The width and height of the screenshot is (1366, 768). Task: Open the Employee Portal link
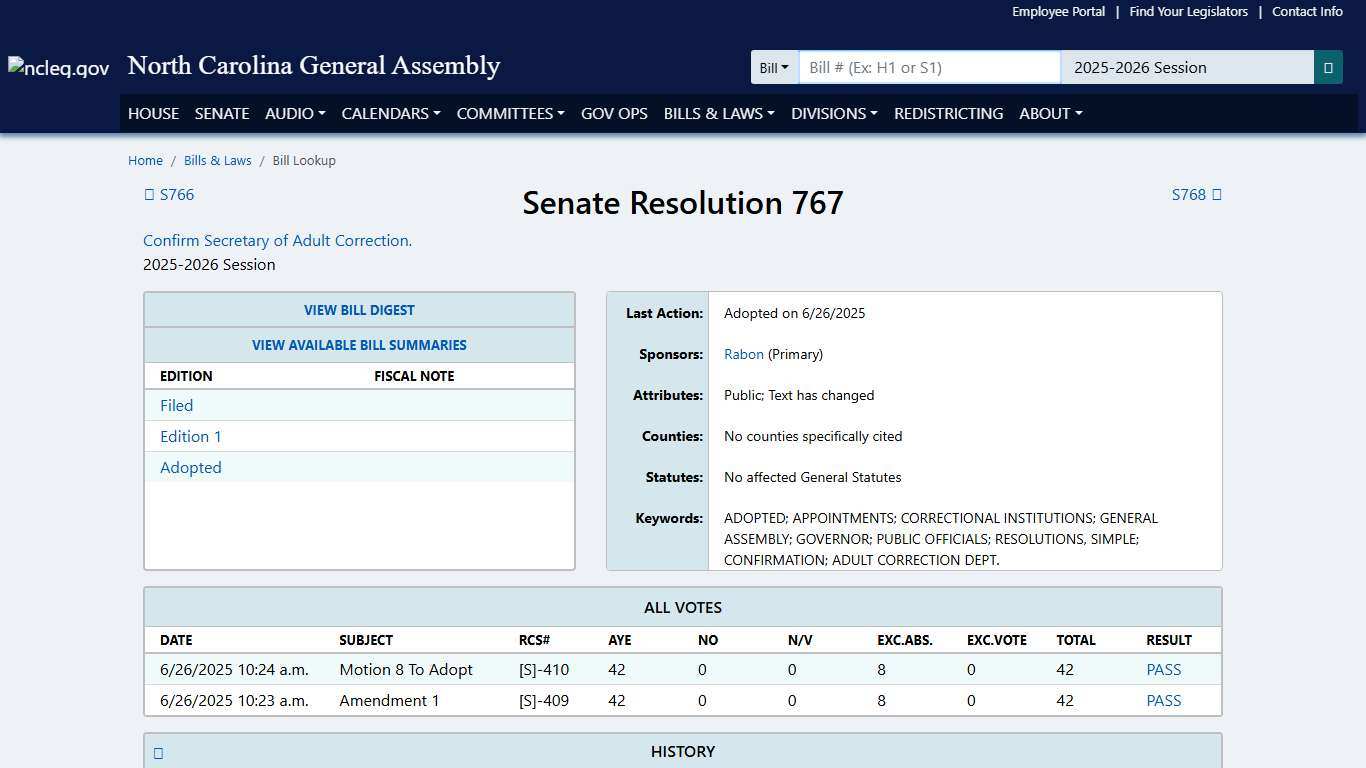point(1058,11)
